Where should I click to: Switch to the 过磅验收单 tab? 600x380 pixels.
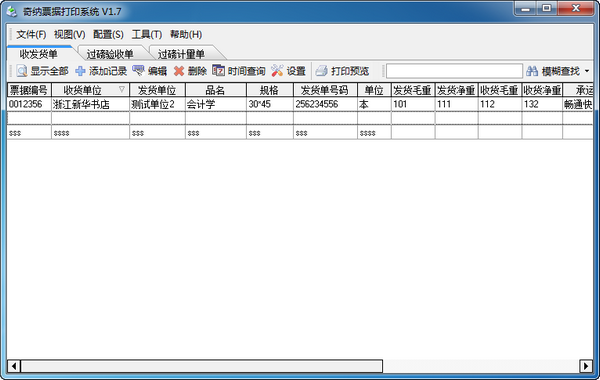click(110, 54)
